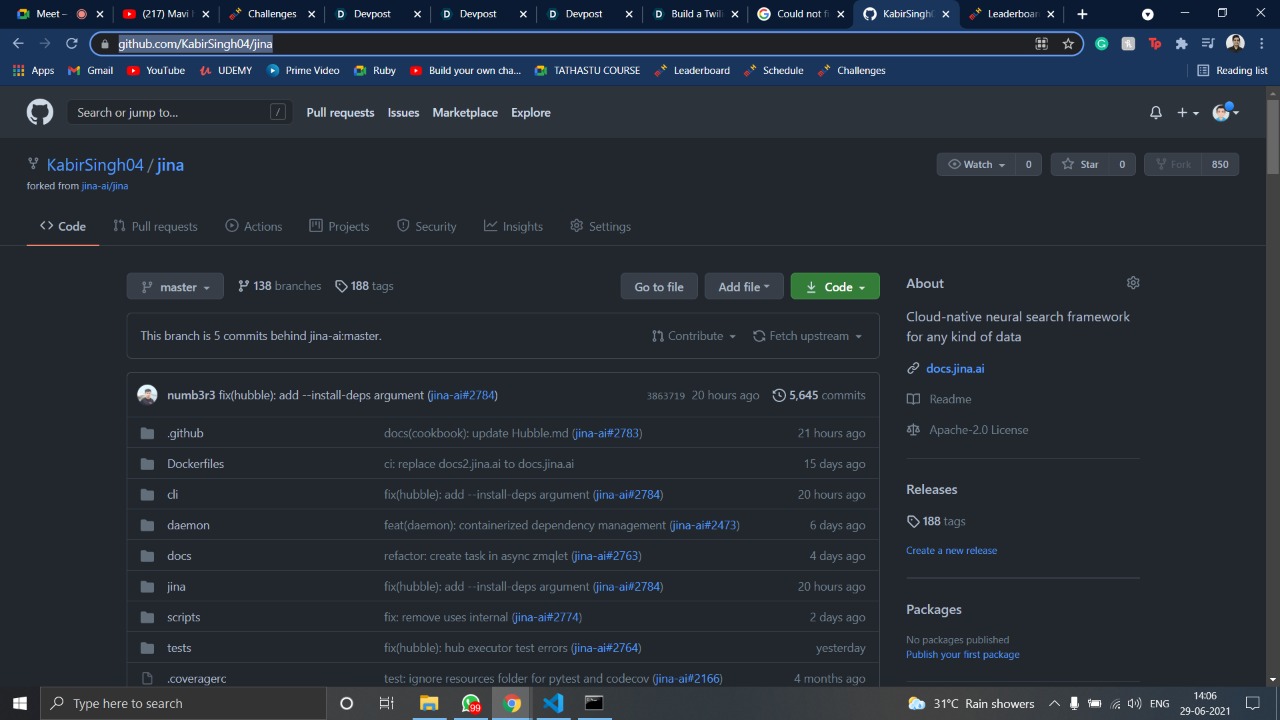Click Apache-2.0 License link
The height and width of the screenshot is (720, 1280).
coord(978,430)
